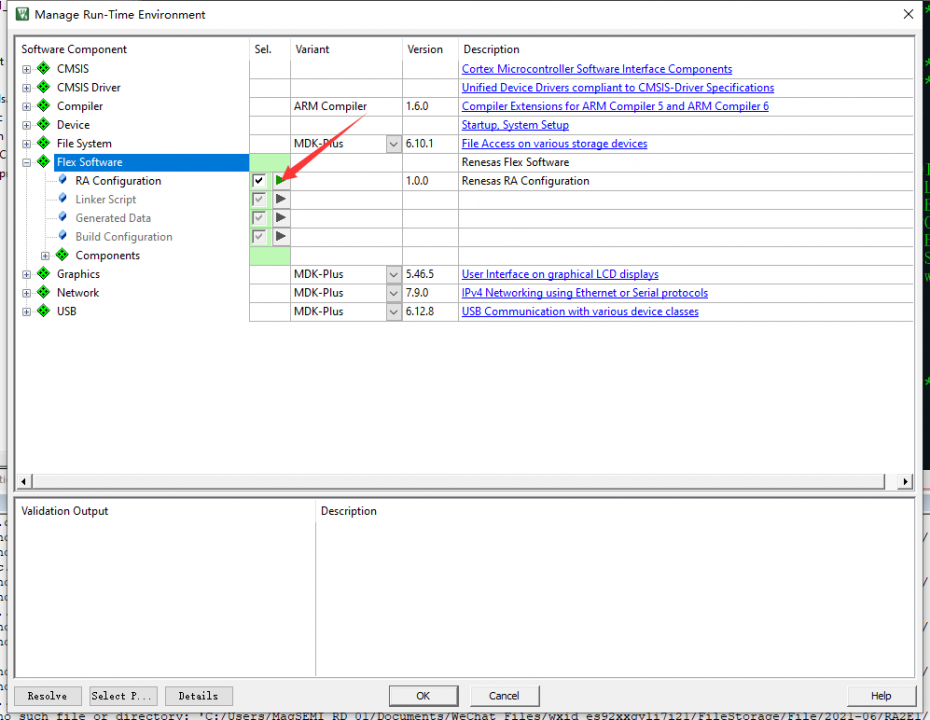Viewport: 930px width, 720px height.
Task: Click the CMSIS Driver green diamond icon
Action: 43,87
